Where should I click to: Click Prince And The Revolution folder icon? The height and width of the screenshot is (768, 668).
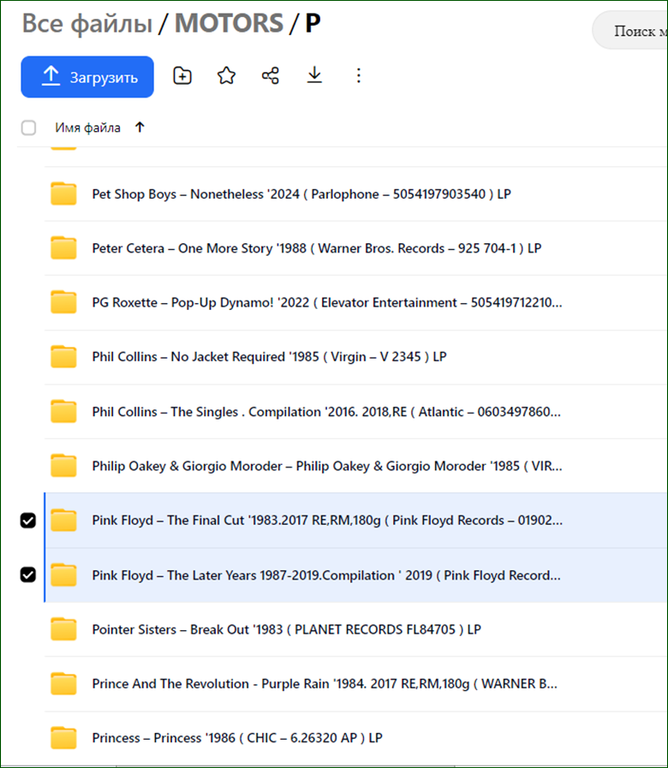[x=64, y=684]
